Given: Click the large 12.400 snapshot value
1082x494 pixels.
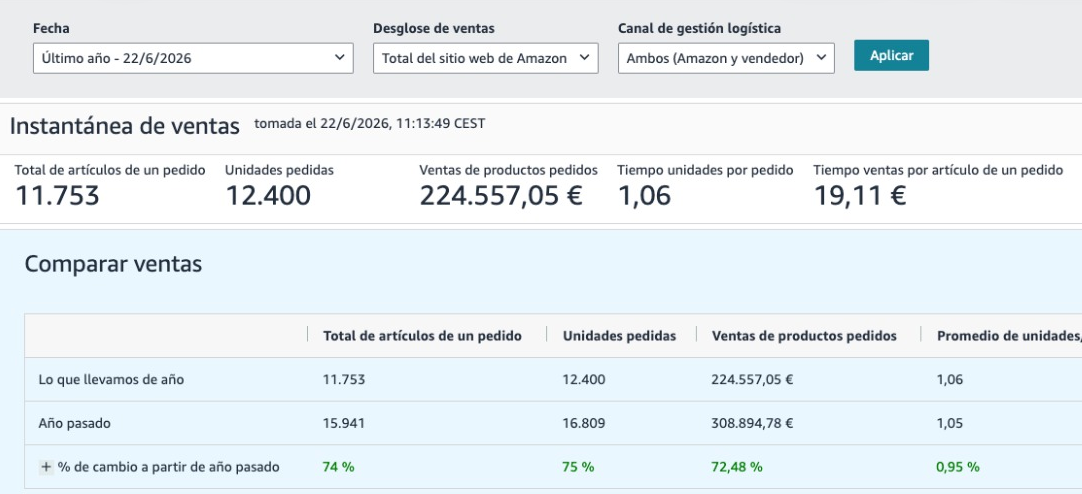Looking at the screenshot, I should click(268, 197).
